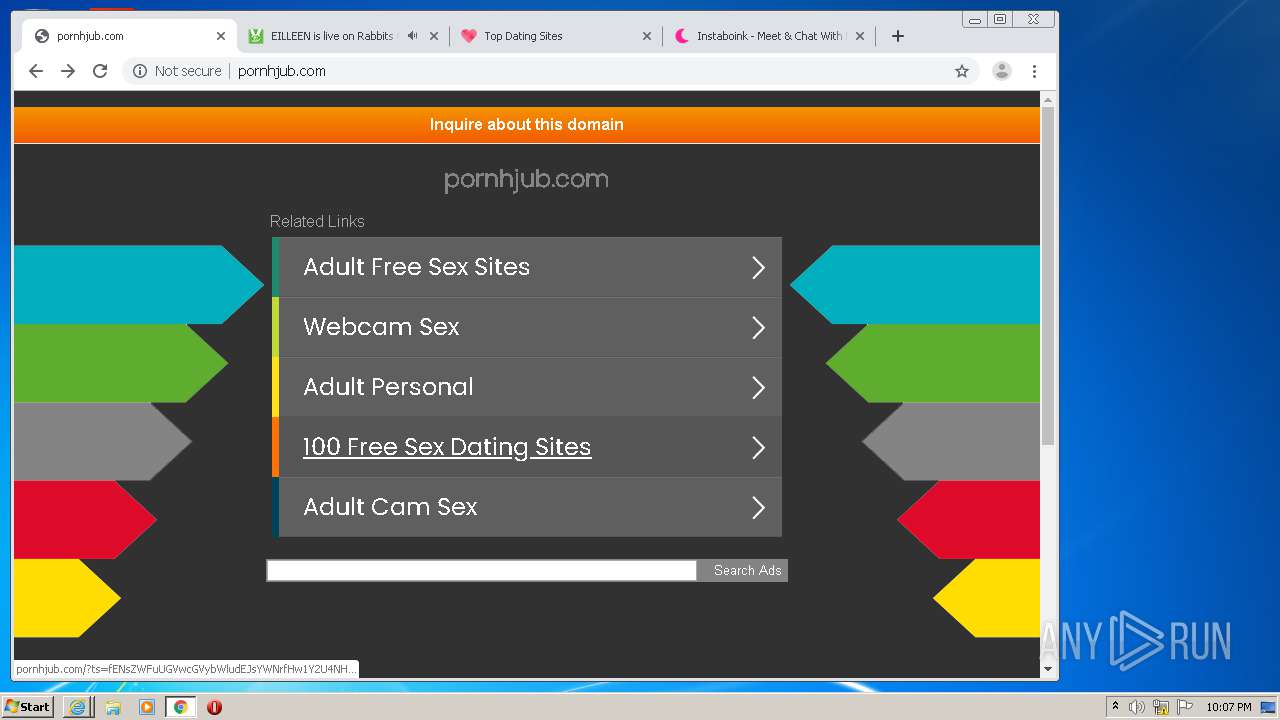The height and width of the screenshot is (720, 1280).
Task: Switch to EILLEEN is live on Rabbits tab
Action: point(333,36)
